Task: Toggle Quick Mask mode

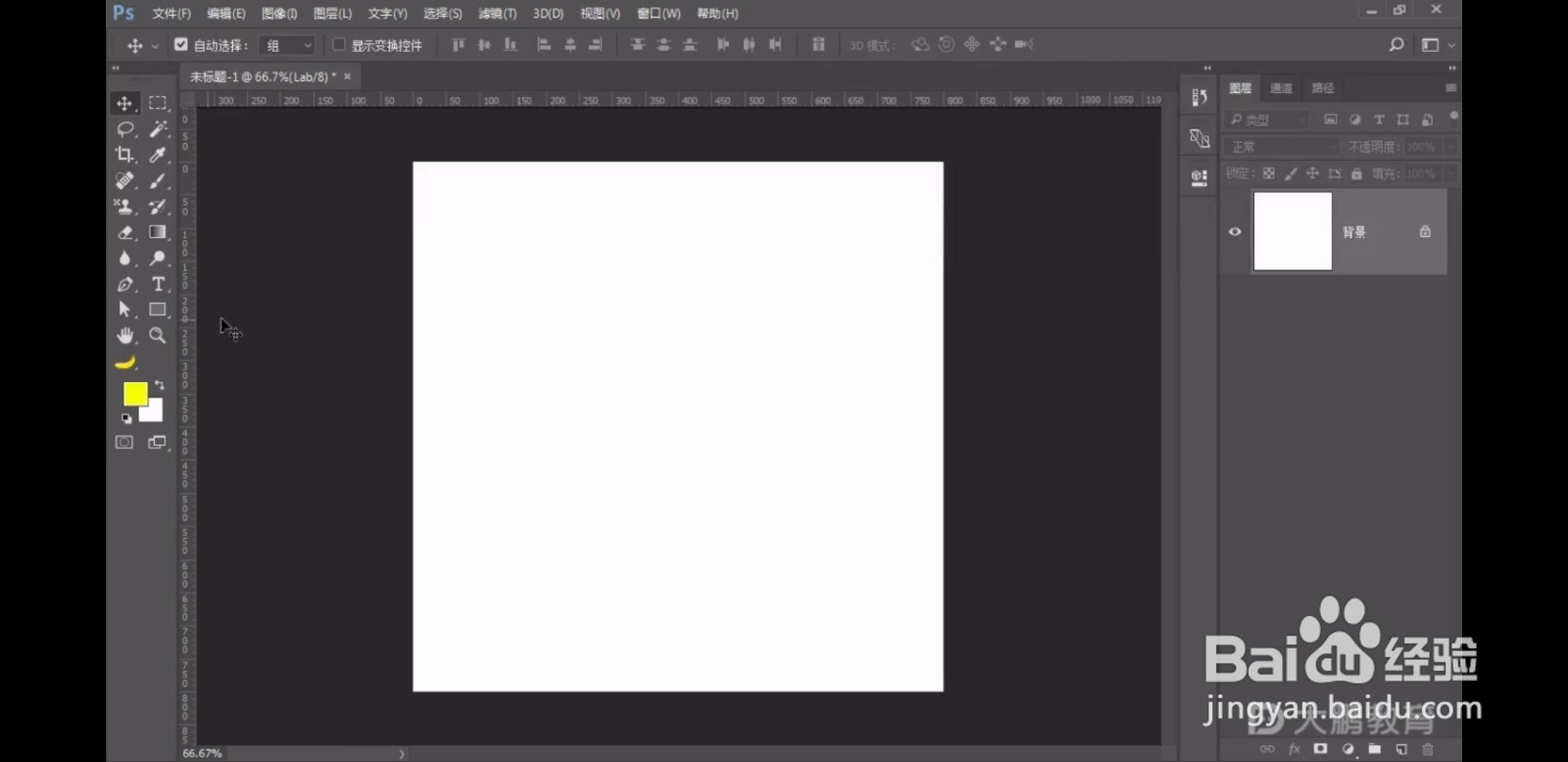Action: [x=124, y=443]
